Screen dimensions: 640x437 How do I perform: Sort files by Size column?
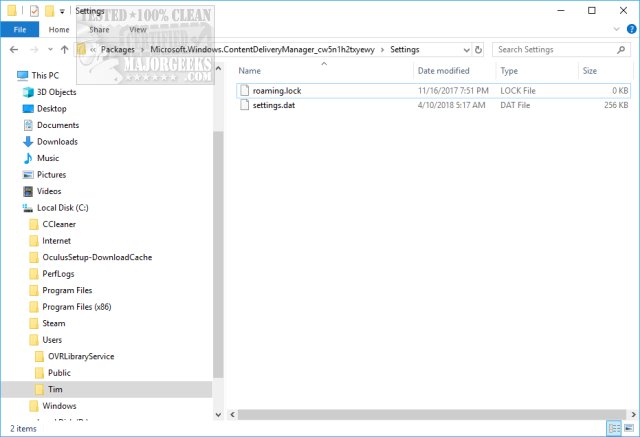[589, 71]
